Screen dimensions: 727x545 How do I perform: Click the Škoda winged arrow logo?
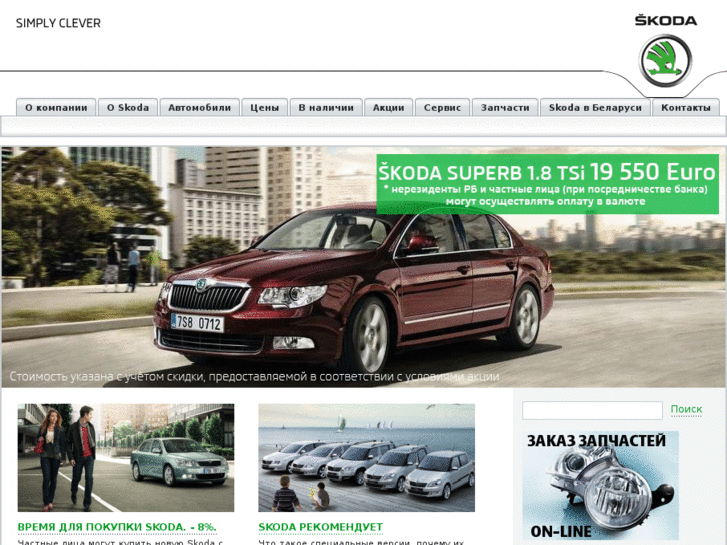coord(665,60)
